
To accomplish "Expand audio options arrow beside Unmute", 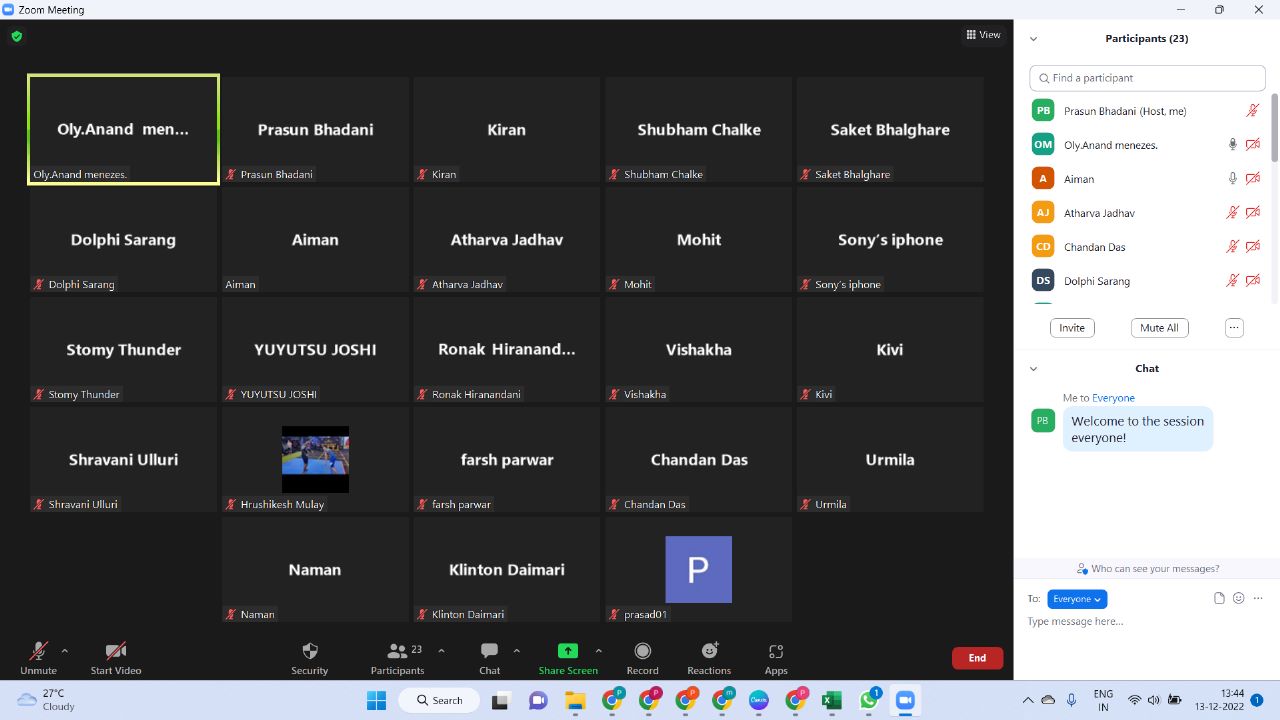I will point(65,651).
